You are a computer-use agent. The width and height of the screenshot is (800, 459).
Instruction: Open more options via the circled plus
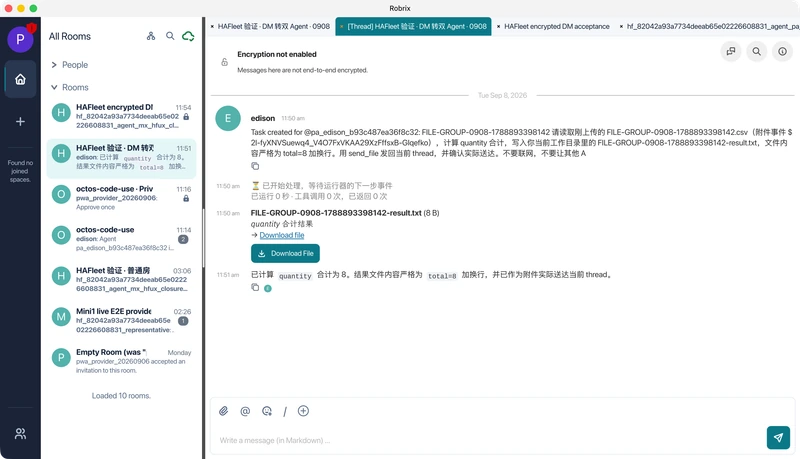[x=303, y=411]
